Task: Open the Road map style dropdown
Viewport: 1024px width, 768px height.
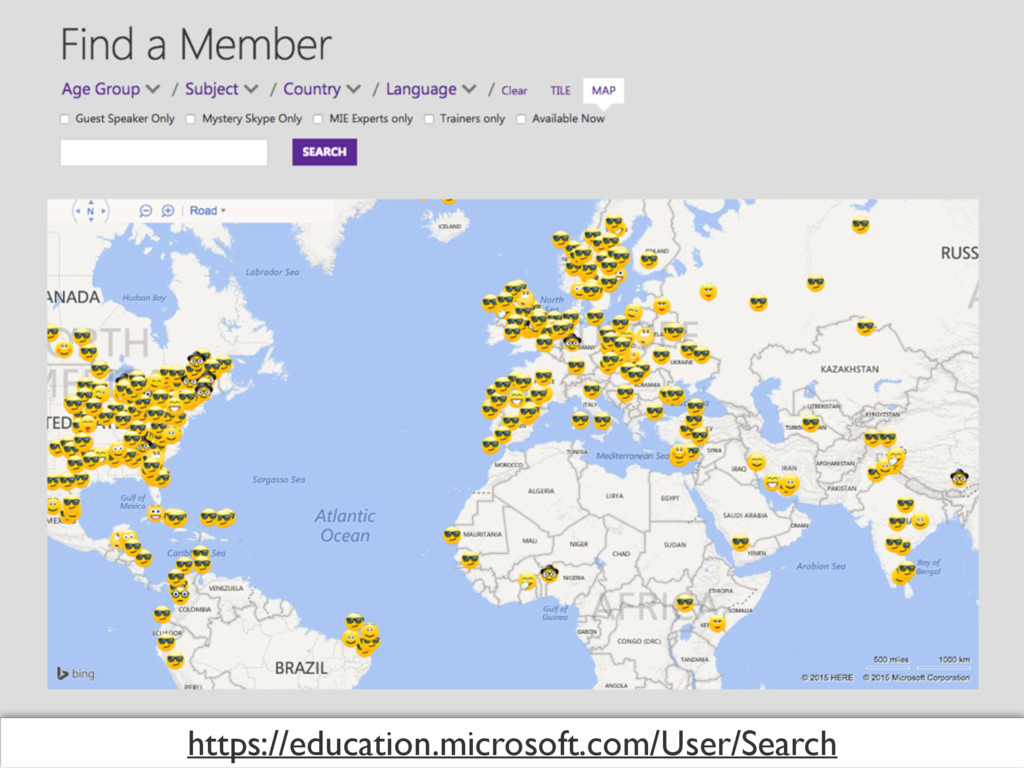Action: 208,211
